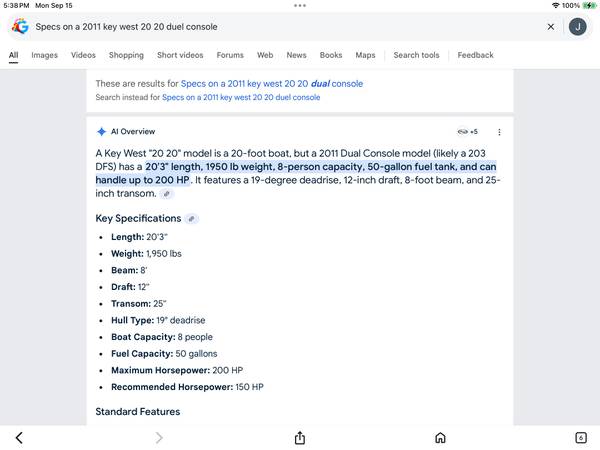Tap the 'Key Specifications' heading
600x450 pixels.
point(138,218)
